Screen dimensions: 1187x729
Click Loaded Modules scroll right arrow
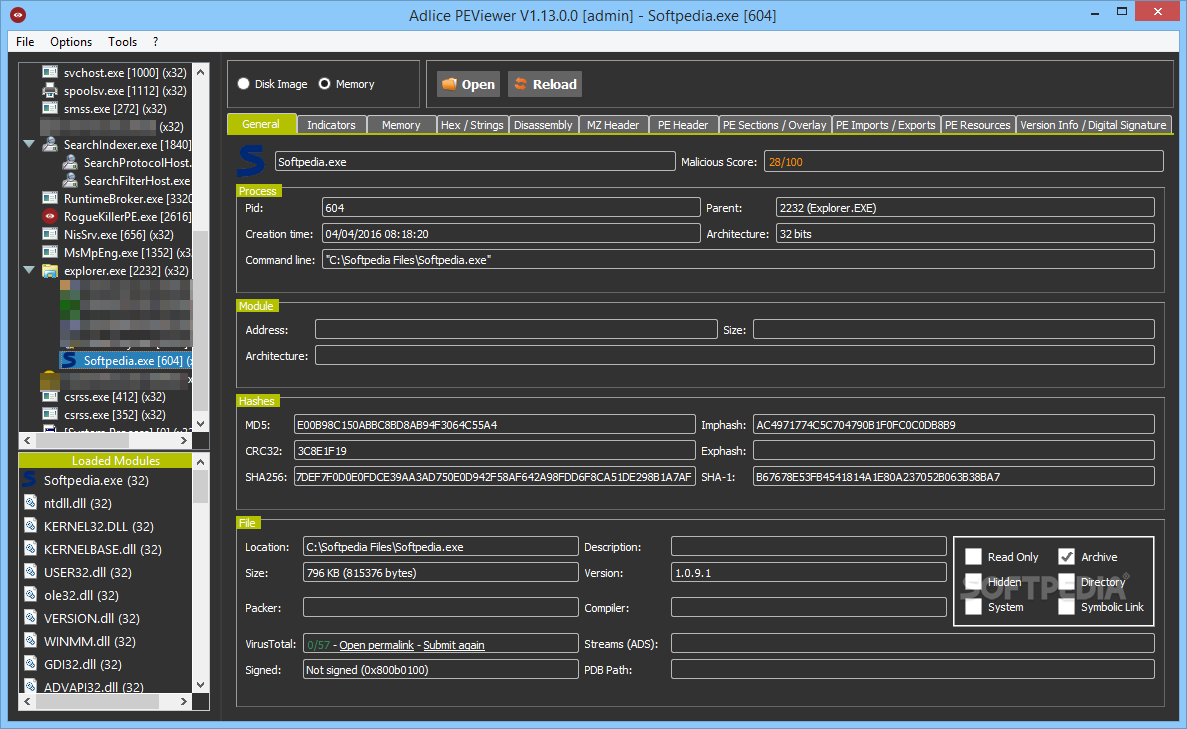(184, 702)
